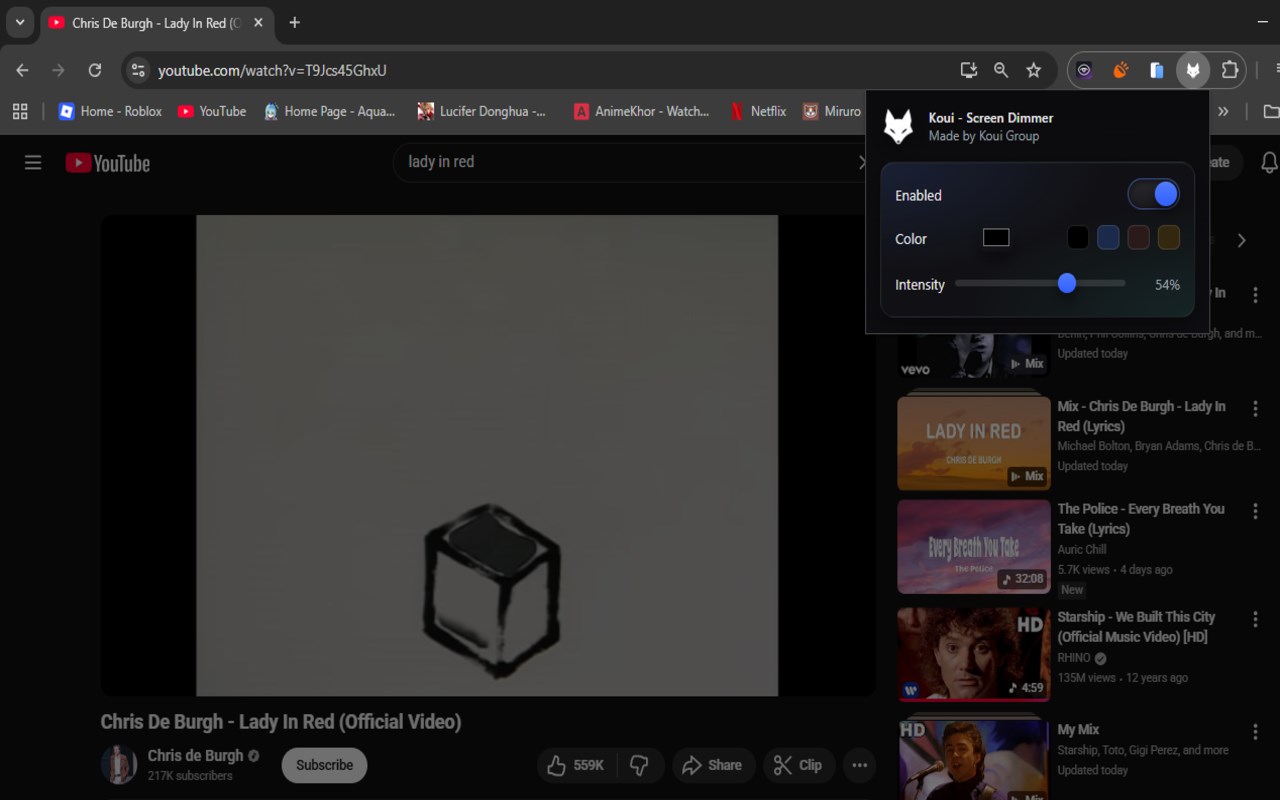Click the purple eye extension icon
Screen dimensions: 1280x800
pos(1084,70)
